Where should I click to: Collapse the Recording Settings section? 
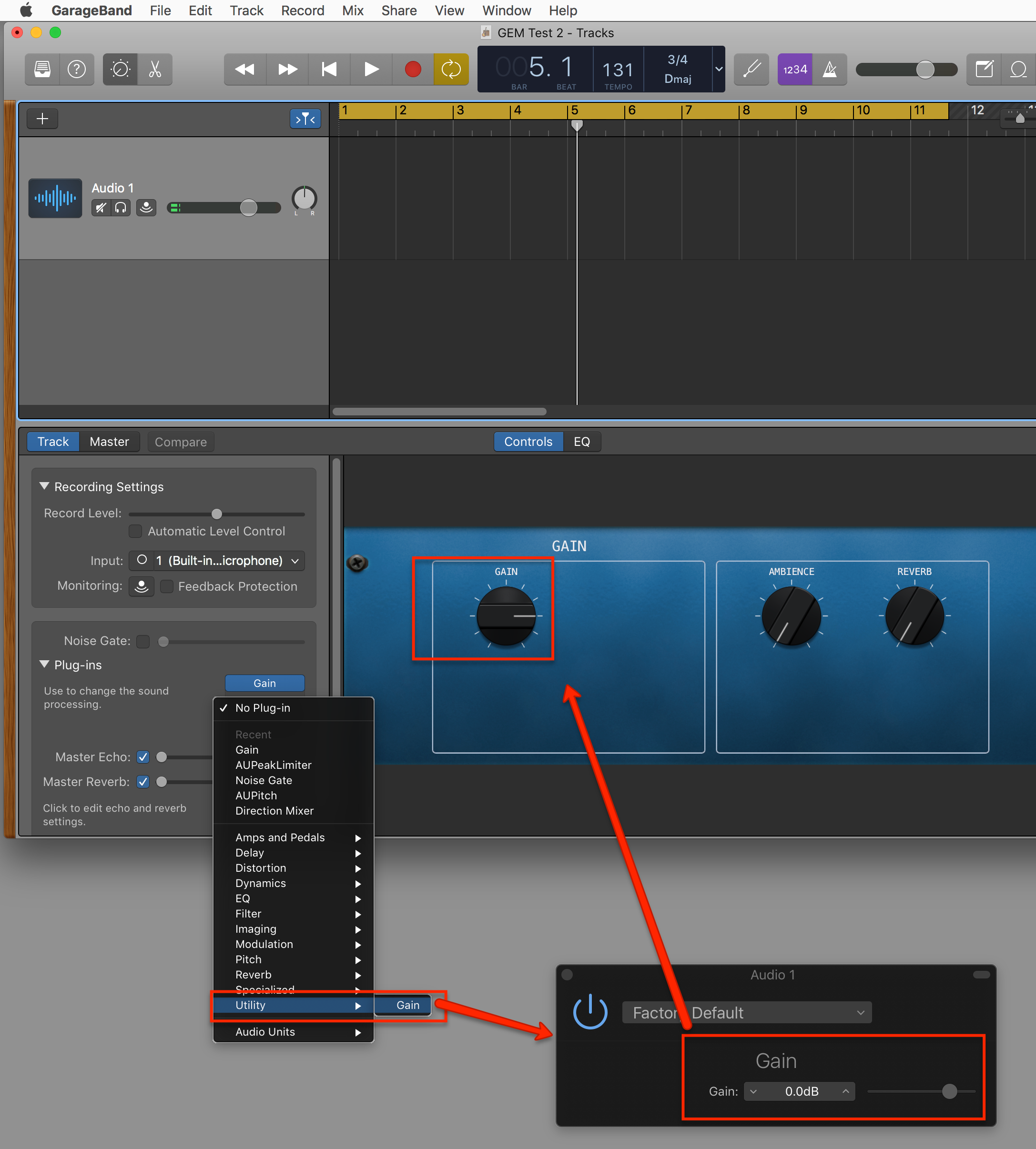pos(44,486)
